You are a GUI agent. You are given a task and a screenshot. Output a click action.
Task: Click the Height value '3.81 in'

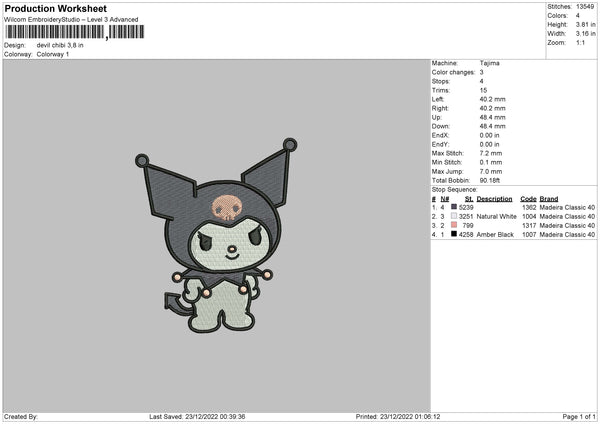point(585,24)
